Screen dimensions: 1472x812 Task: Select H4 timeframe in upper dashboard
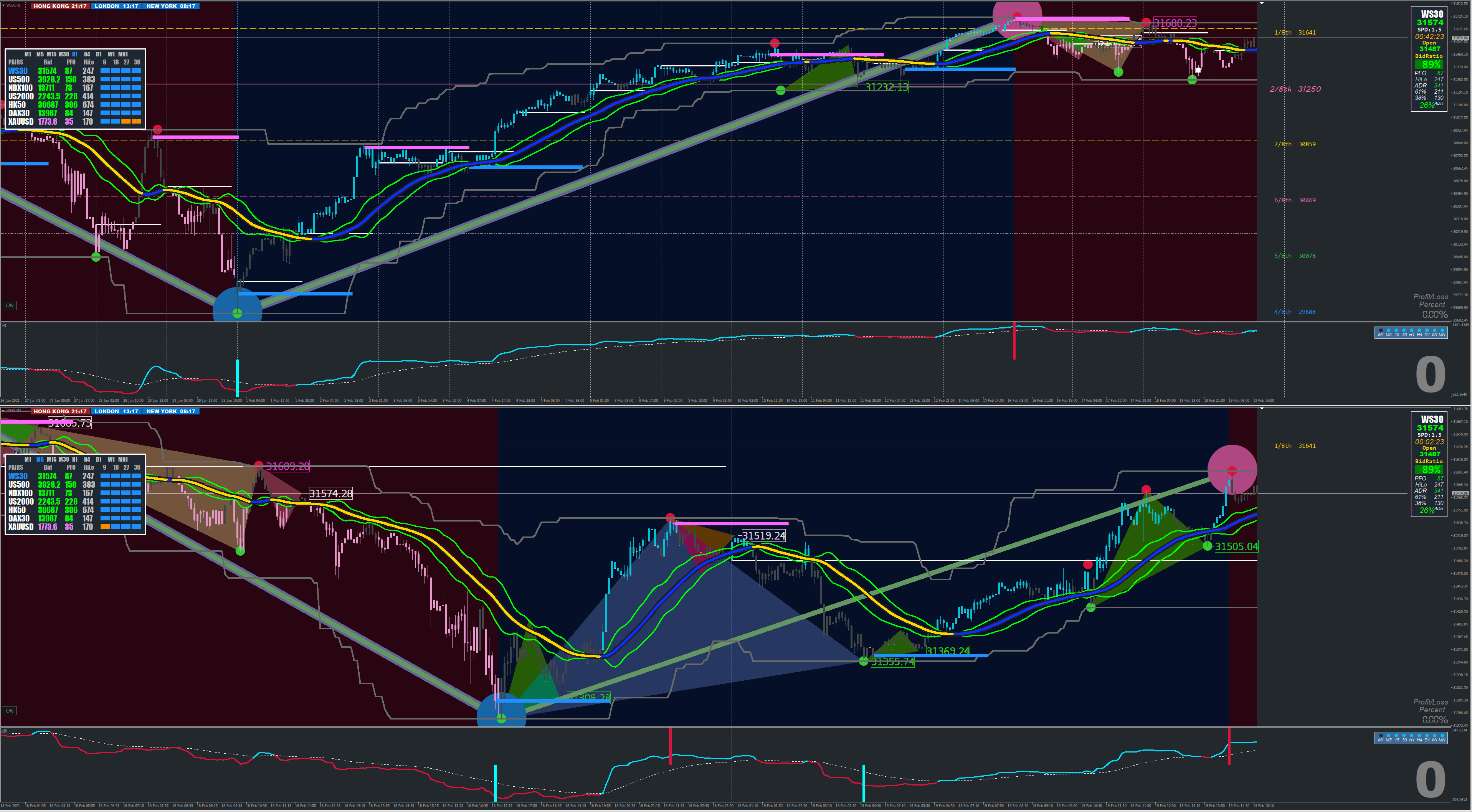tap(87, 54)
